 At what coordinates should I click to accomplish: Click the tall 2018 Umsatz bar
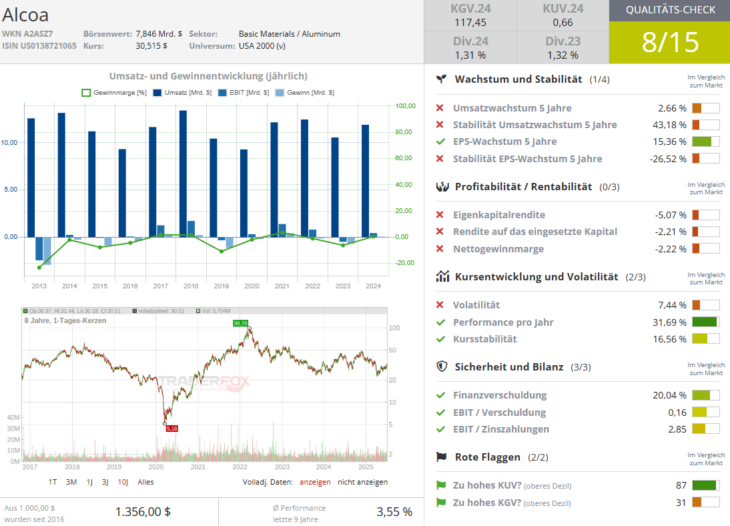[x=183, y=174]
